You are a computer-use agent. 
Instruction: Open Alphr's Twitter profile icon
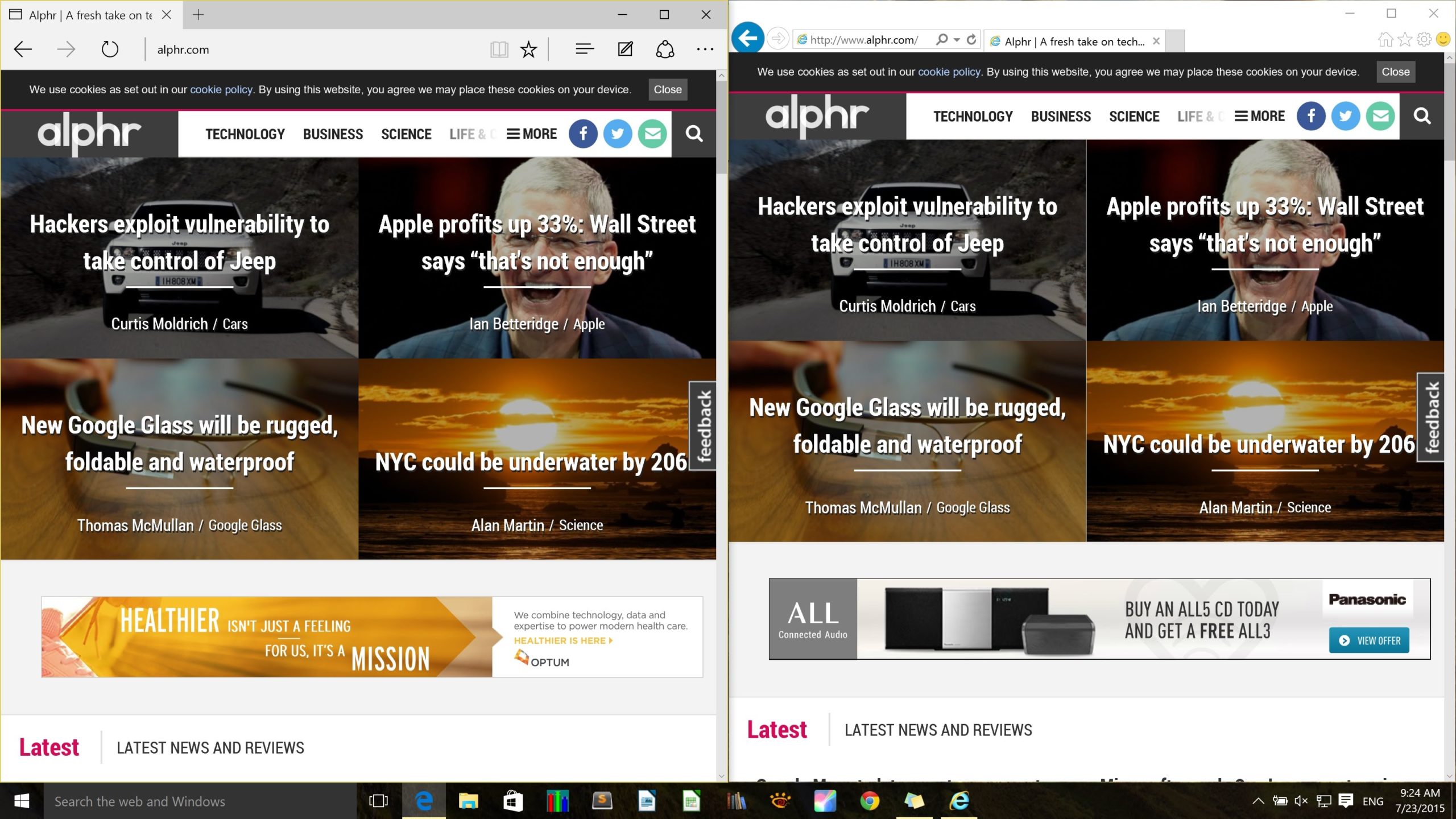(x=618, y=134)
